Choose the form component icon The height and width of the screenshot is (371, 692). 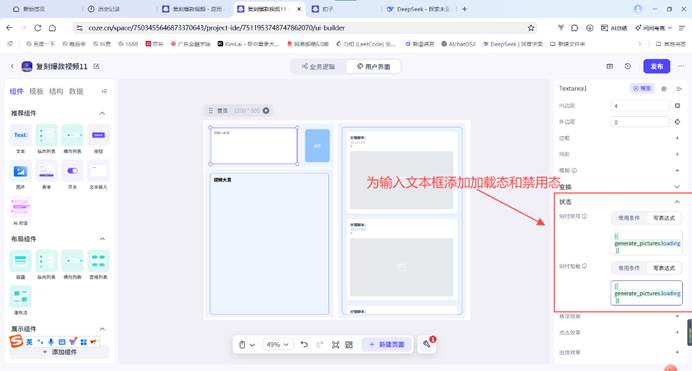click(x=46, y=171)
